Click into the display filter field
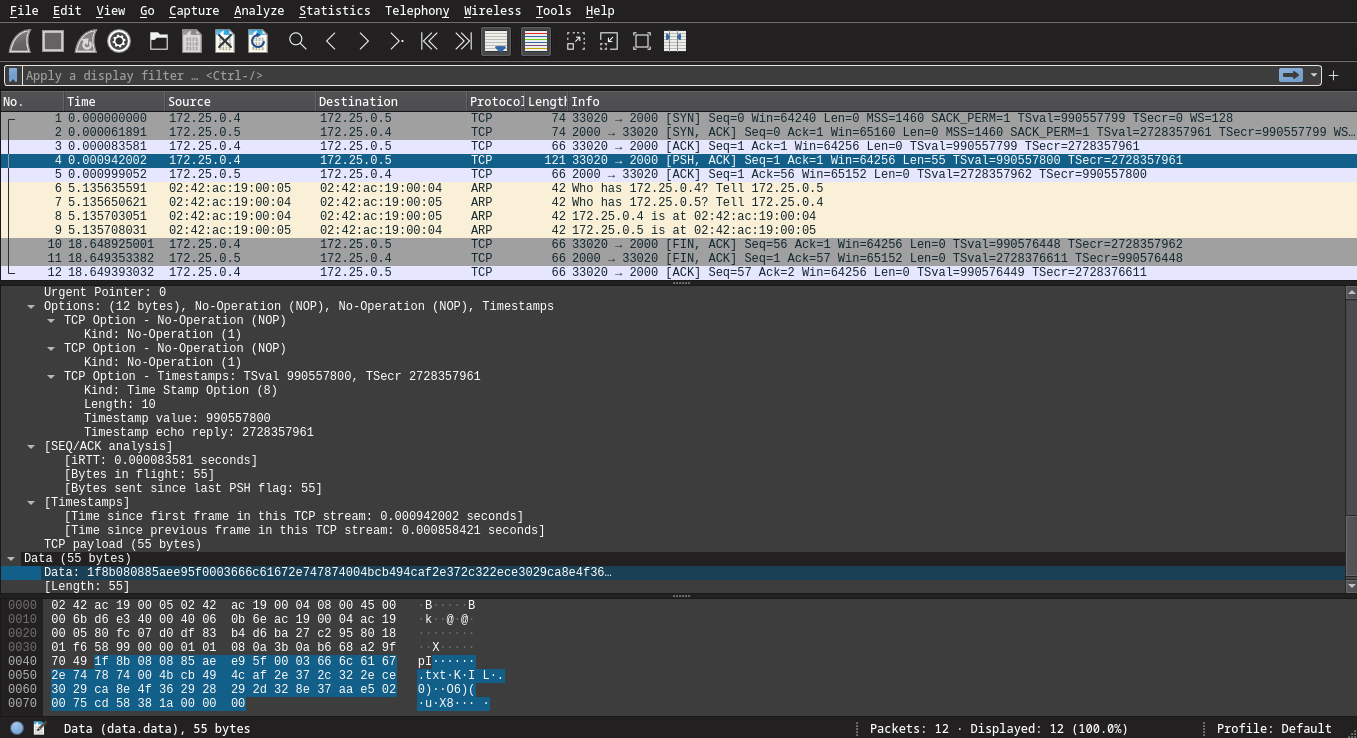The height and width of the screenshot is (738, 1357). click(x=640, y=76)
